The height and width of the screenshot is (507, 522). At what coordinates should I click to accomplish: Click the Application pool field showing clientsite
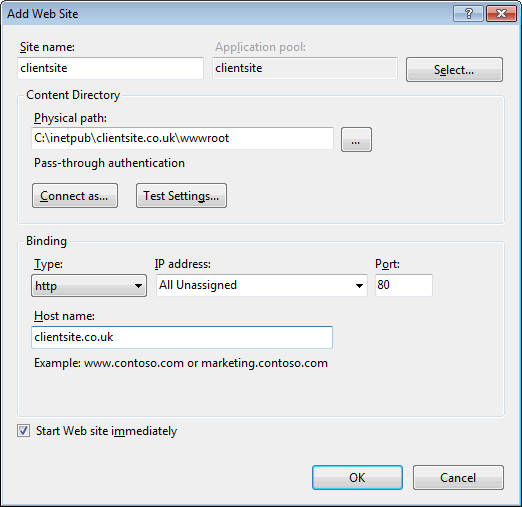[305, 68]
